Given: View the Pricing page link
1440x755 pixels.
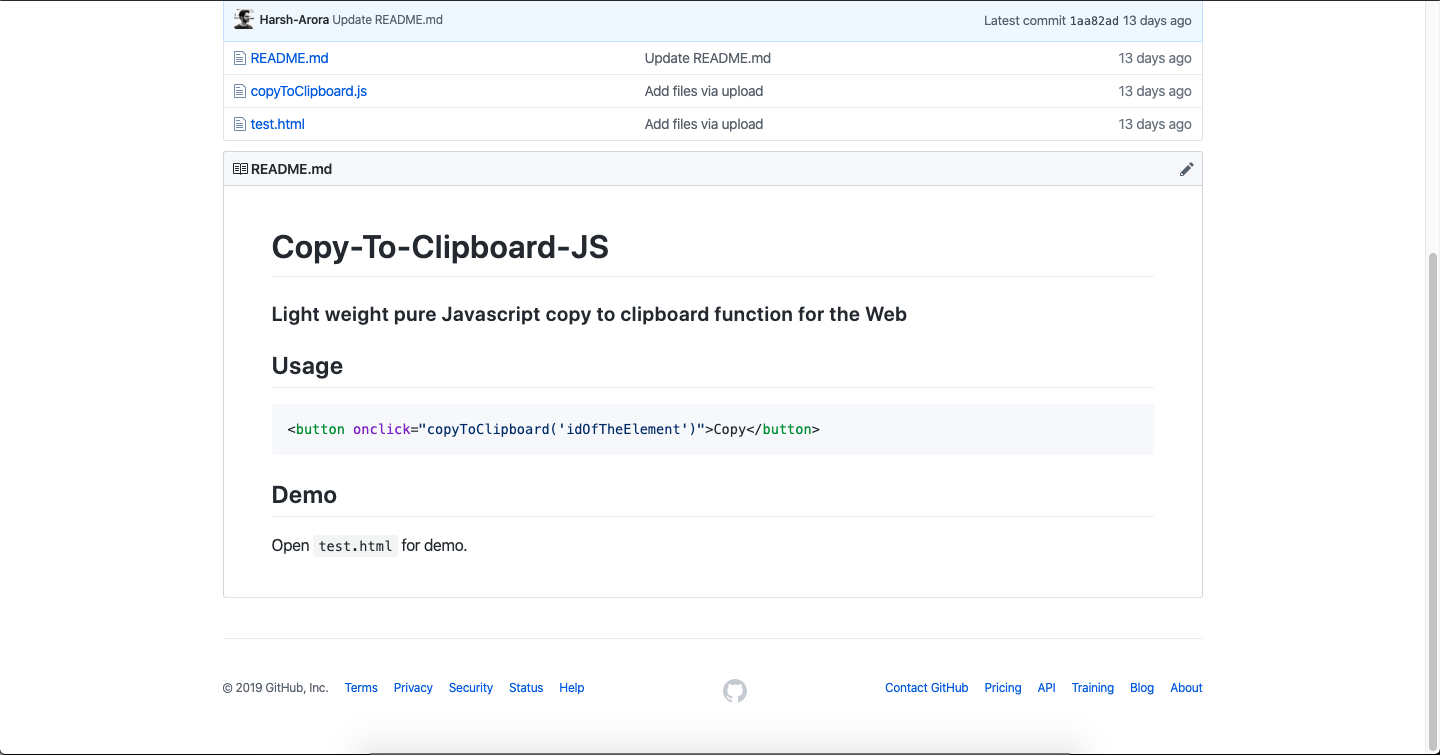Looking at the screenshot, I should click(x=1002, y=688).
